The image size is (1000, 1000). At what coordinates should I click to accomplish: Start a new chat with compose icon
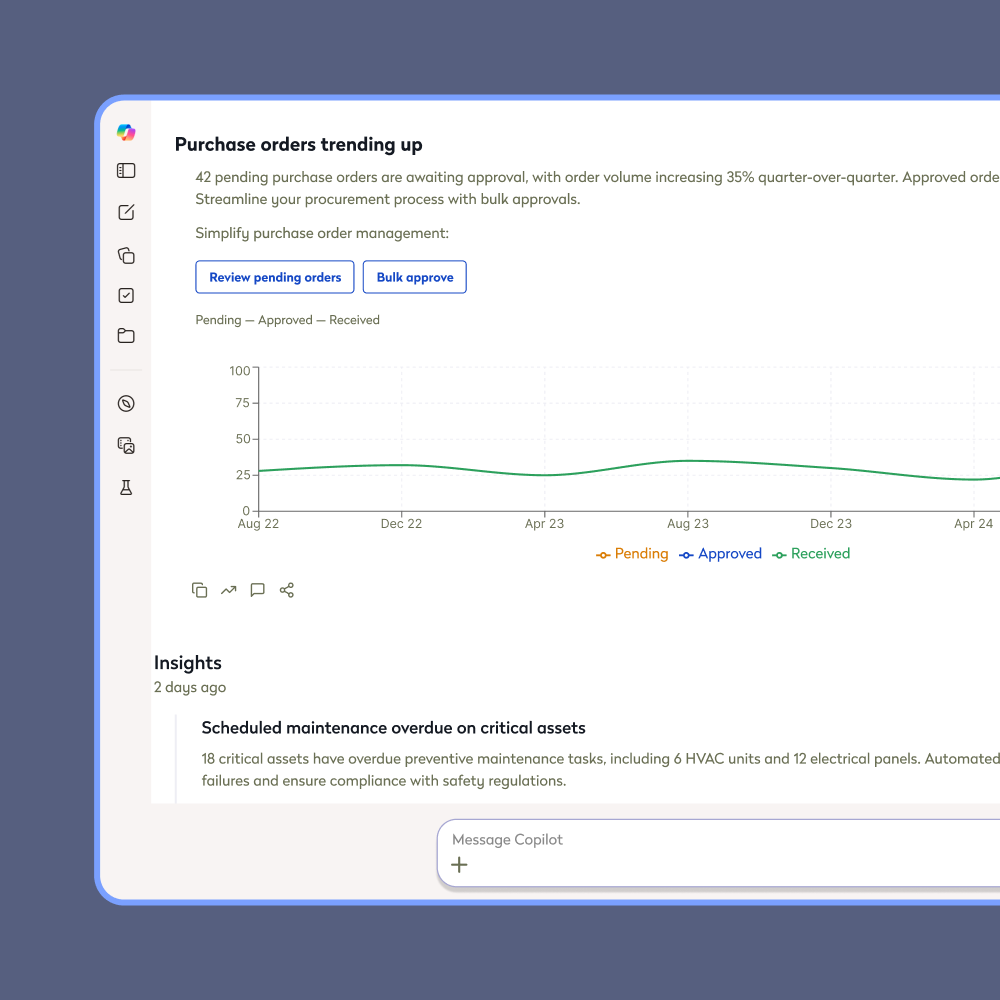coord(126,212)
